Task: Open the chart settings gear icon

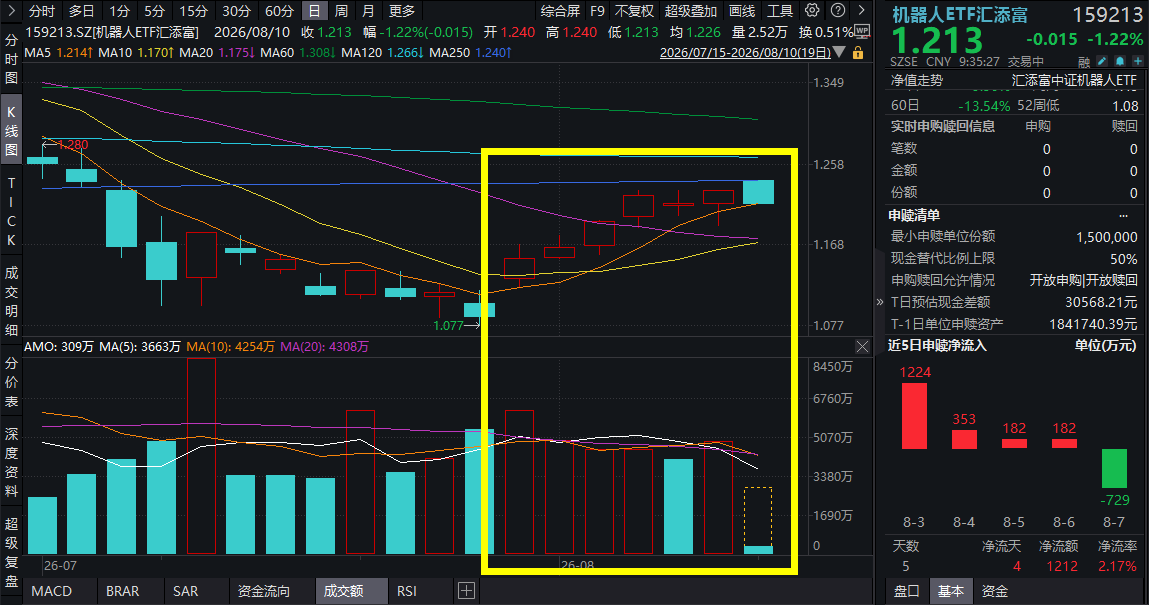Action: (812, 10)
